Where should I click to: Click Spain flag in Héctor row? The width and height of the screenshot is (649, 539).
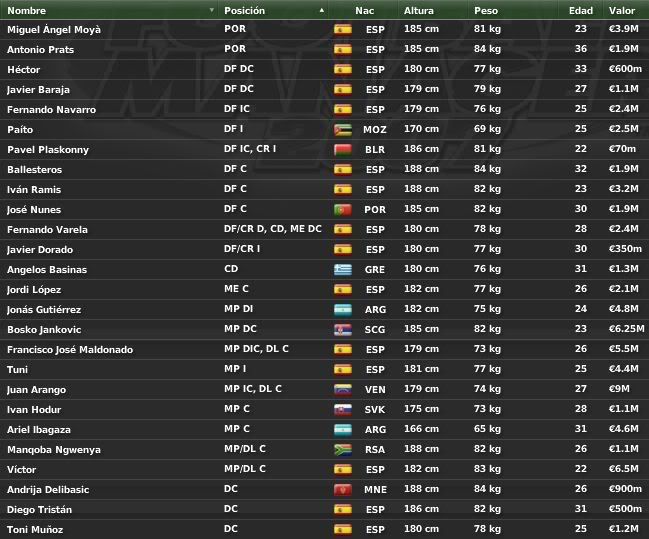[x=343, y=69]
